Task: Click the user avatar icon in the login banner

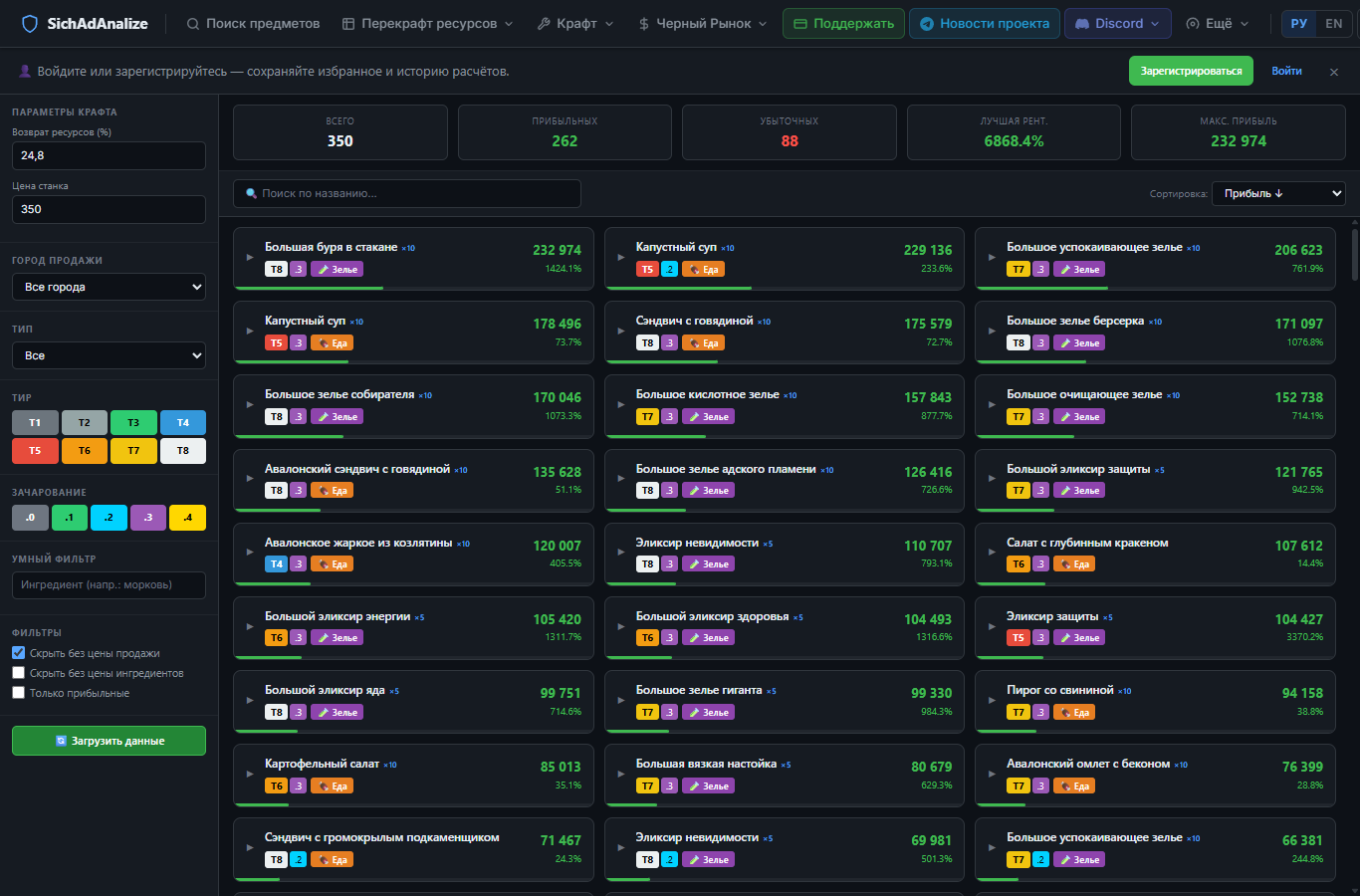Action: point(26,72)
